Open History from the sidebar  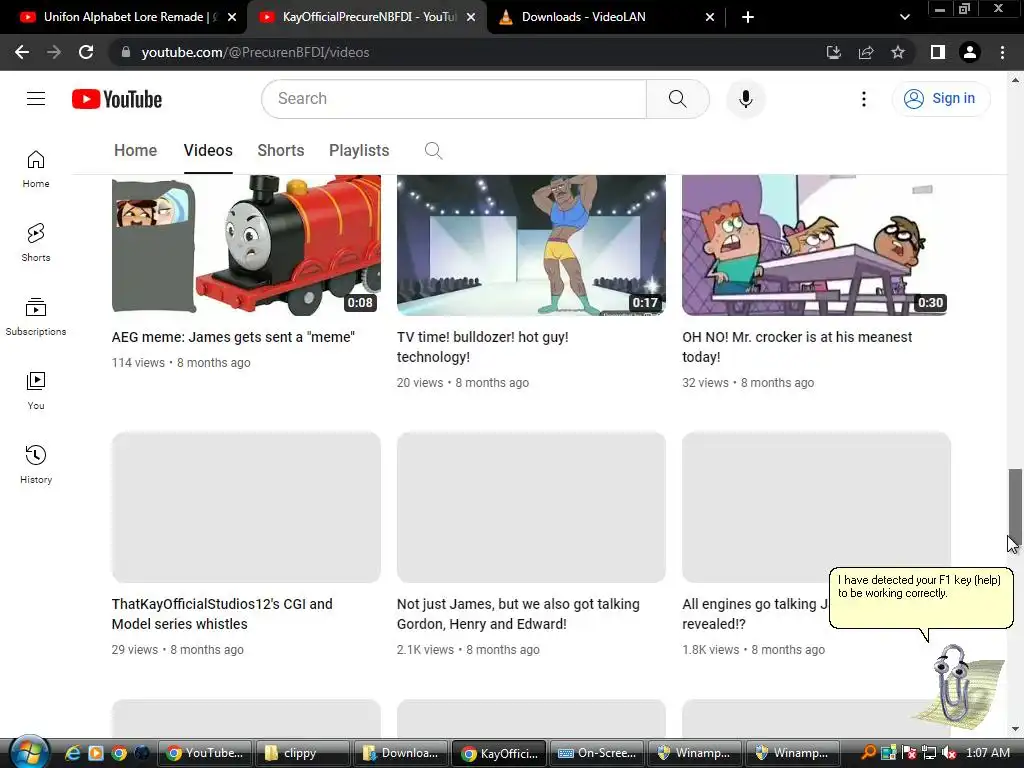36,464
